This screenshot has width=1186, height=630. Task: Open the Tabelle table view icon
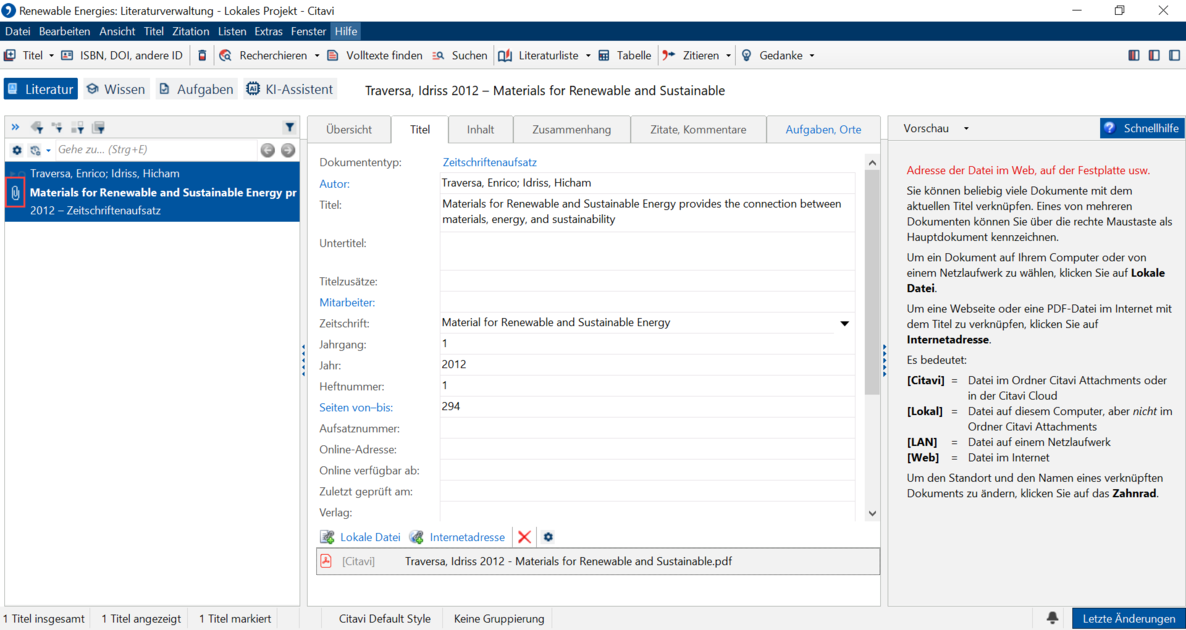(604, 55)
